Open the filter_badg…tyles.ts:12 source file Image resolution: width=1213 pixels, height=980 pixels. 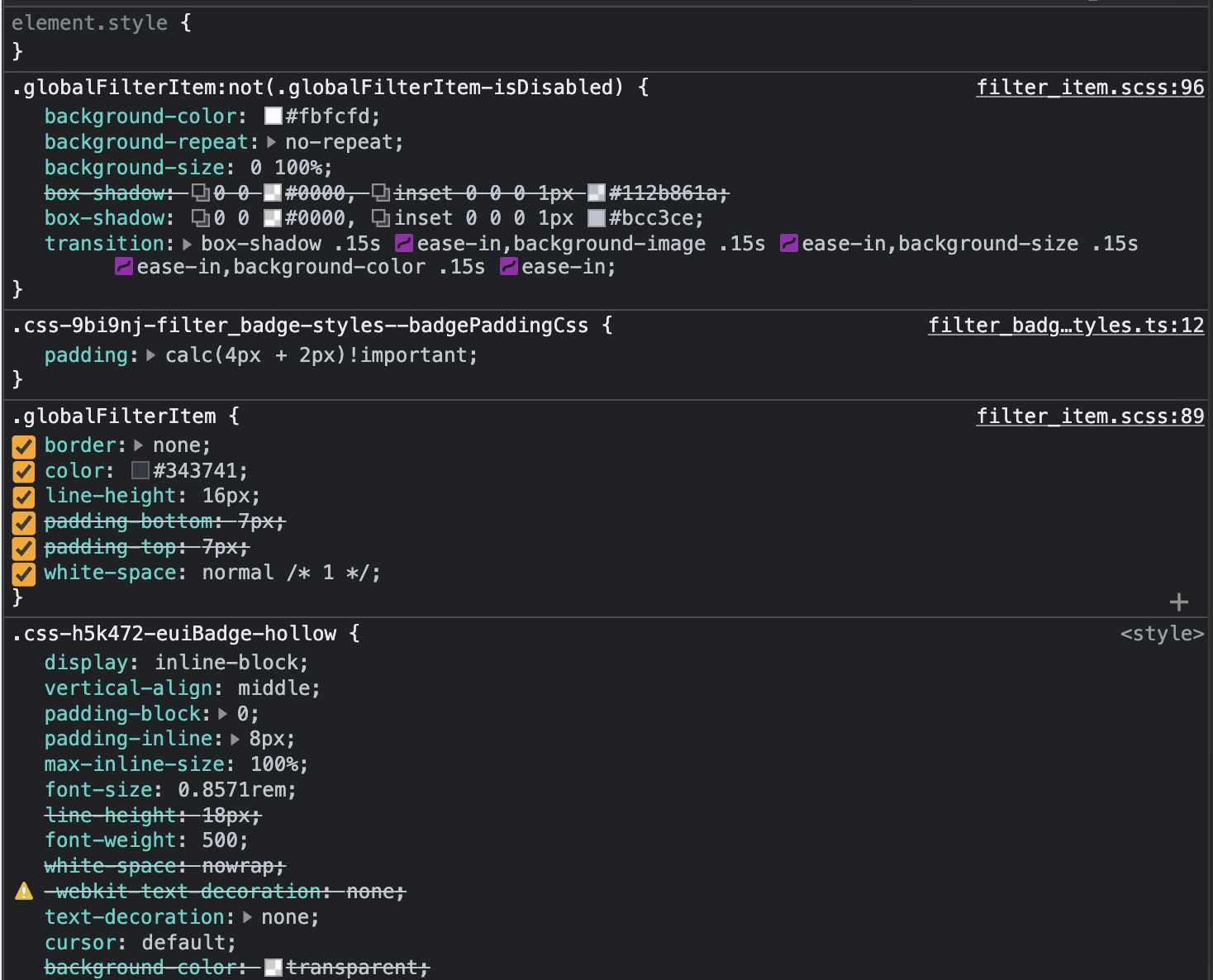(1066, 325)
